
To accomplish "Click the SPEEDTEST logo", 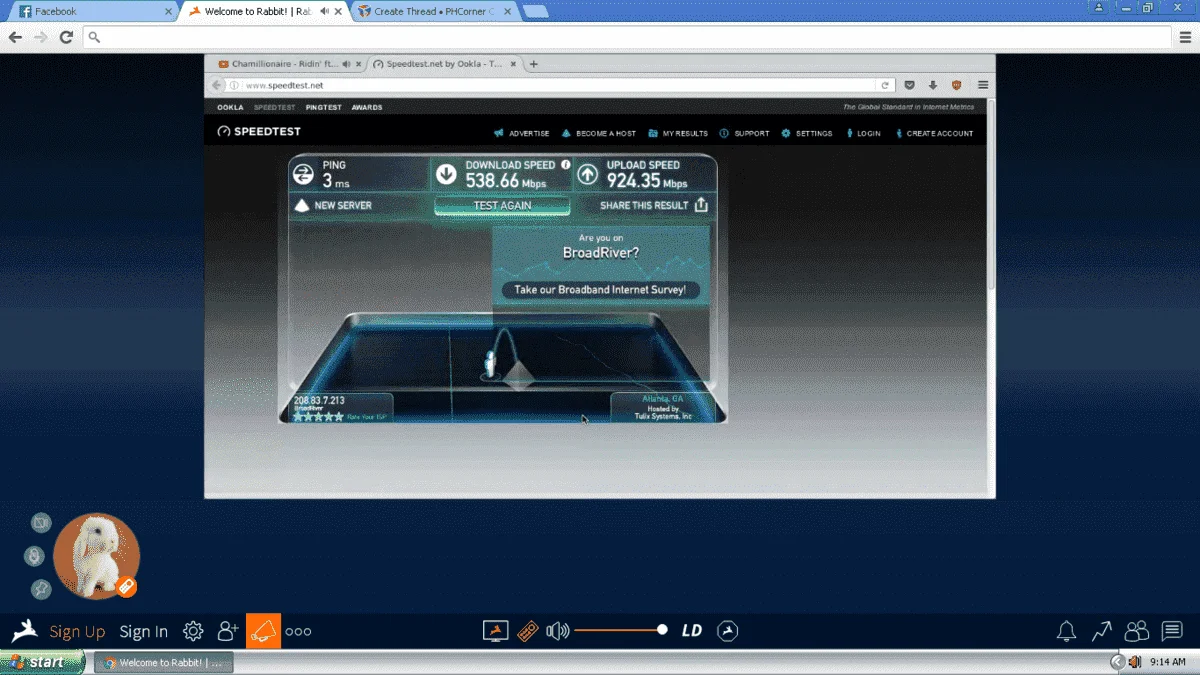I will 259,132.
